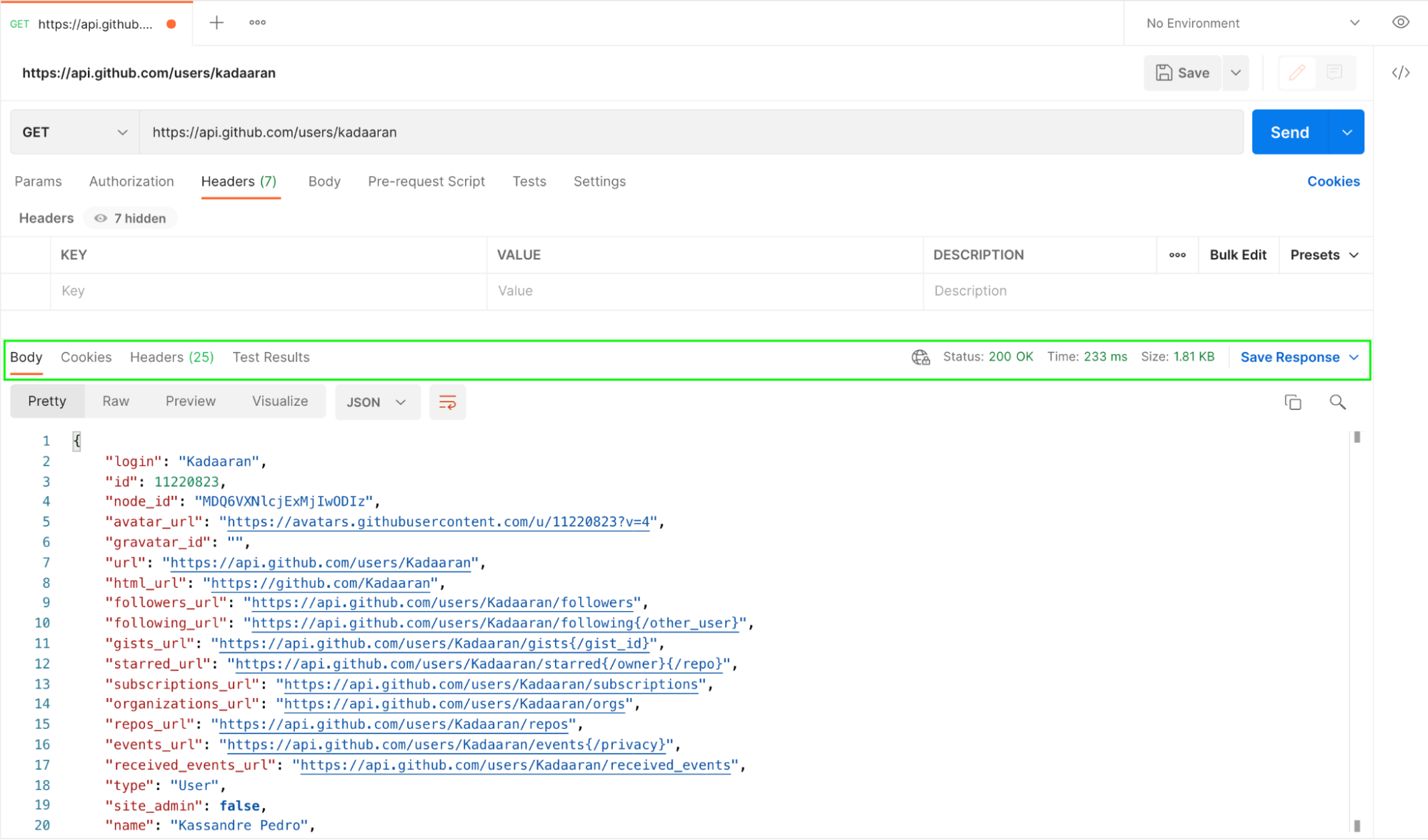
Task: Select the Body tab in response panel
Action: pos(27,357)
